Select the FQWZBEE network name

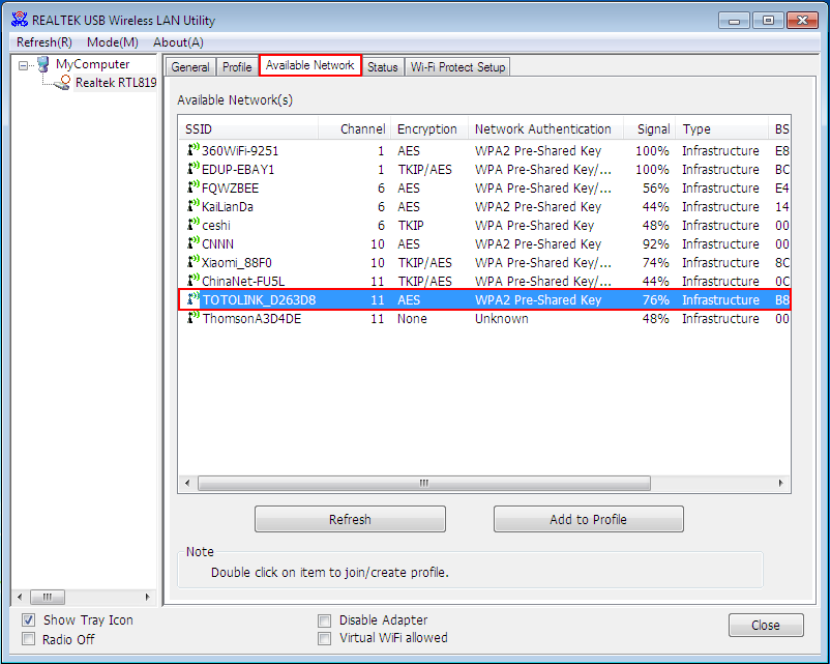(230, 188)
